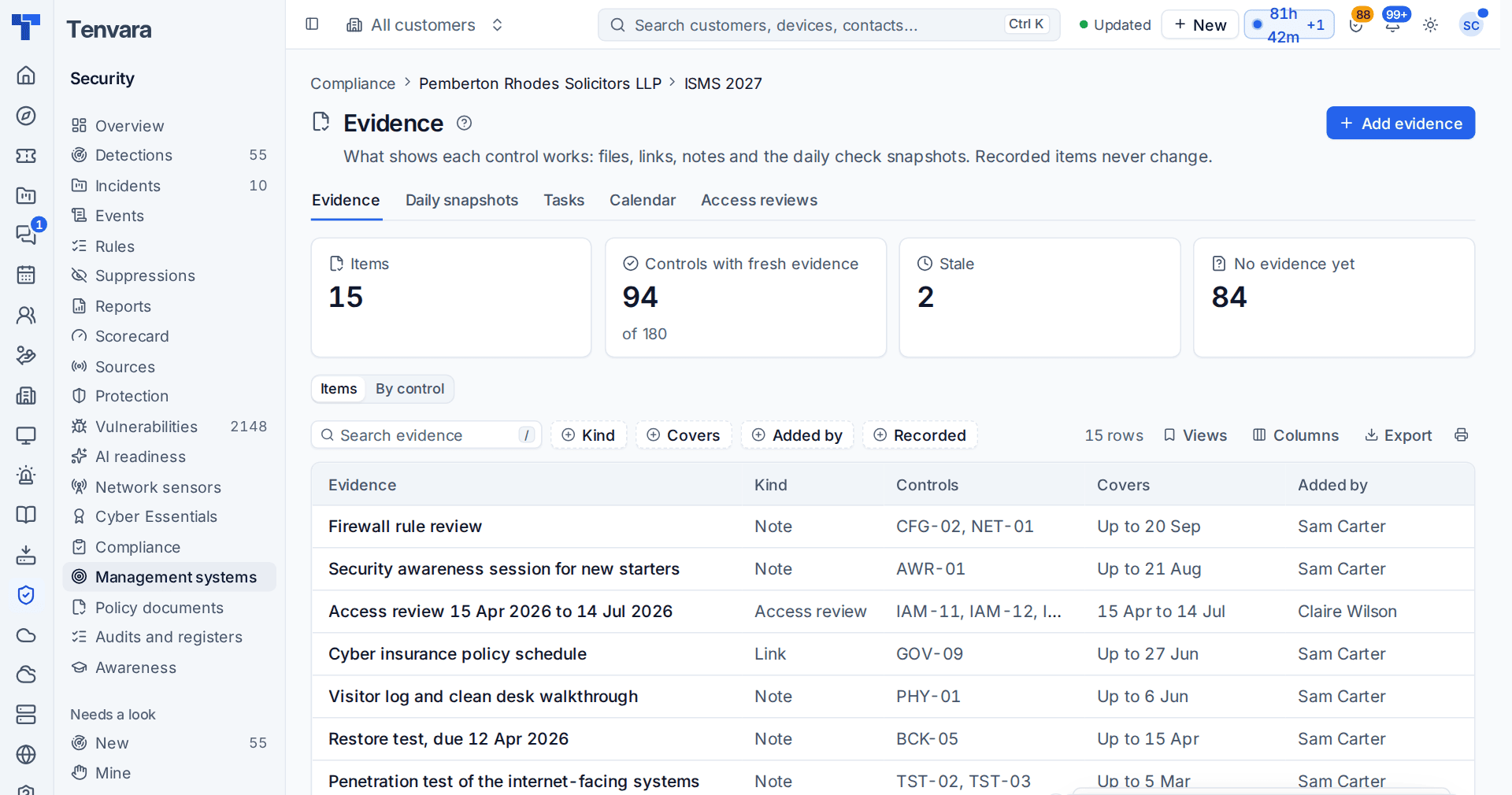Switch to the Daily snapshots tab
Screen dimensions: 1512x795
pos(461,200)
